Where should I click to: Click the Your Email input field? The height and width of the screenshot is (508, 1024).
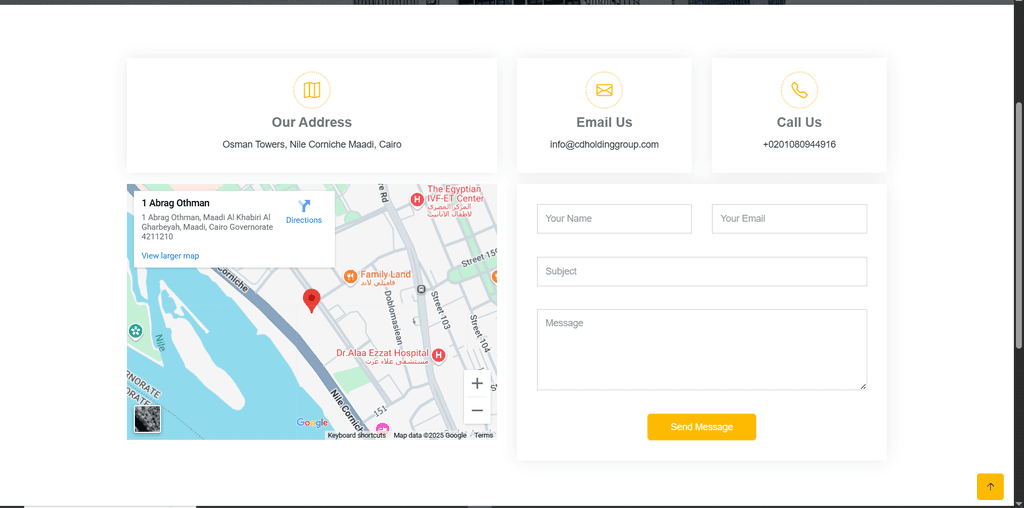coord(789,219)
